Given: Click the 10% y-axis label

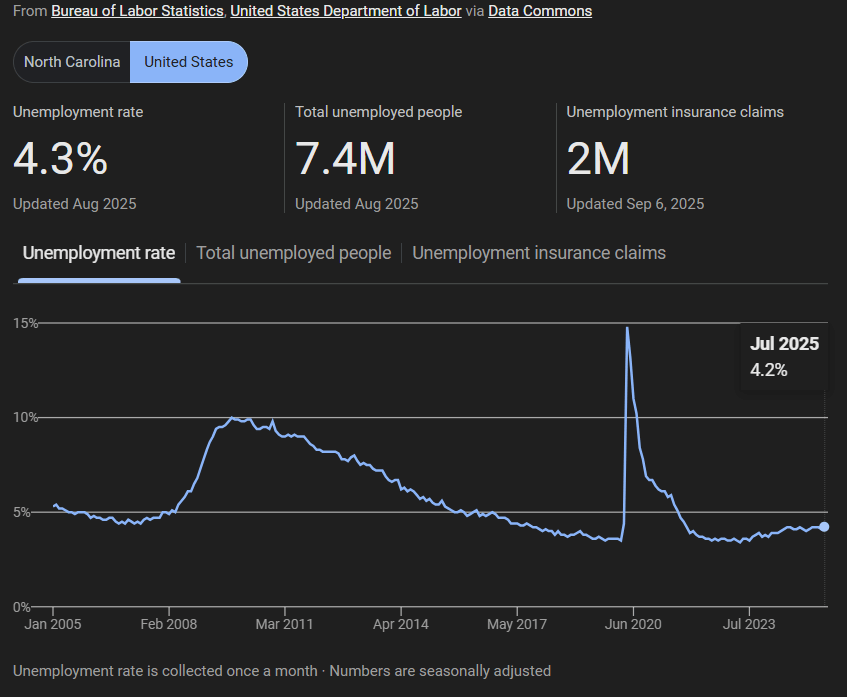Looking at the screenshot, I should [26, 417].
